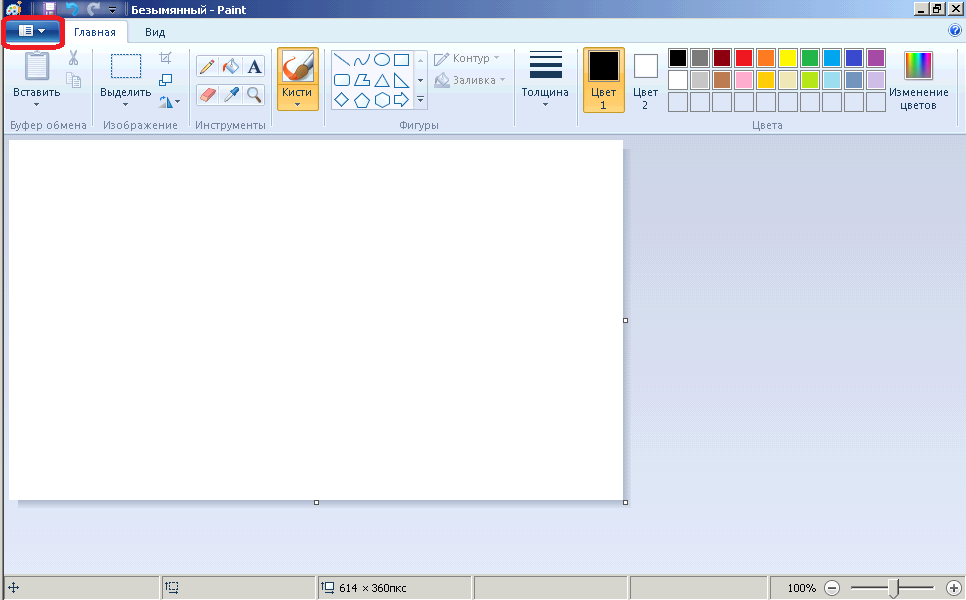This screenshot has width=966, height=600.
Task: Select the Diamond shape
Action: coord(341,100)
